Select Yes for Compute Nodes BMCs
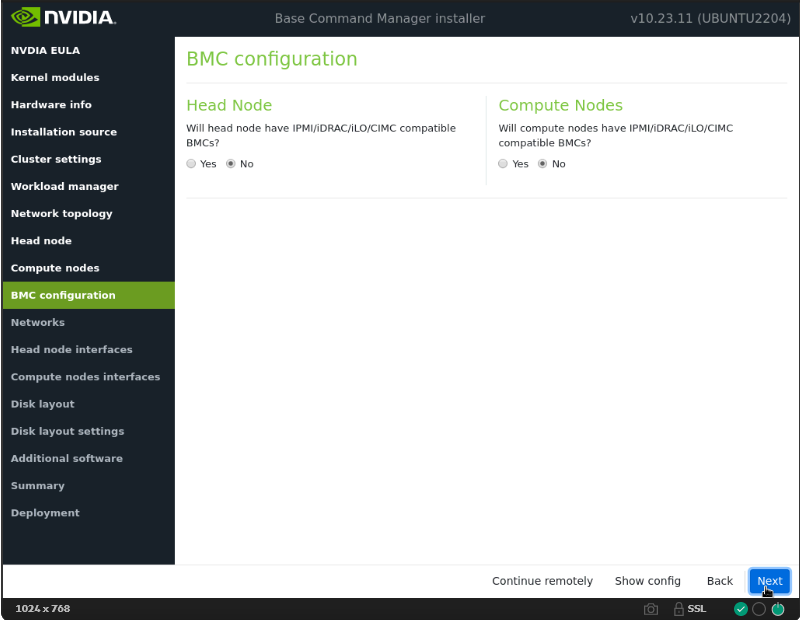This screenshot has height=620, width=800. pos(503,164)
